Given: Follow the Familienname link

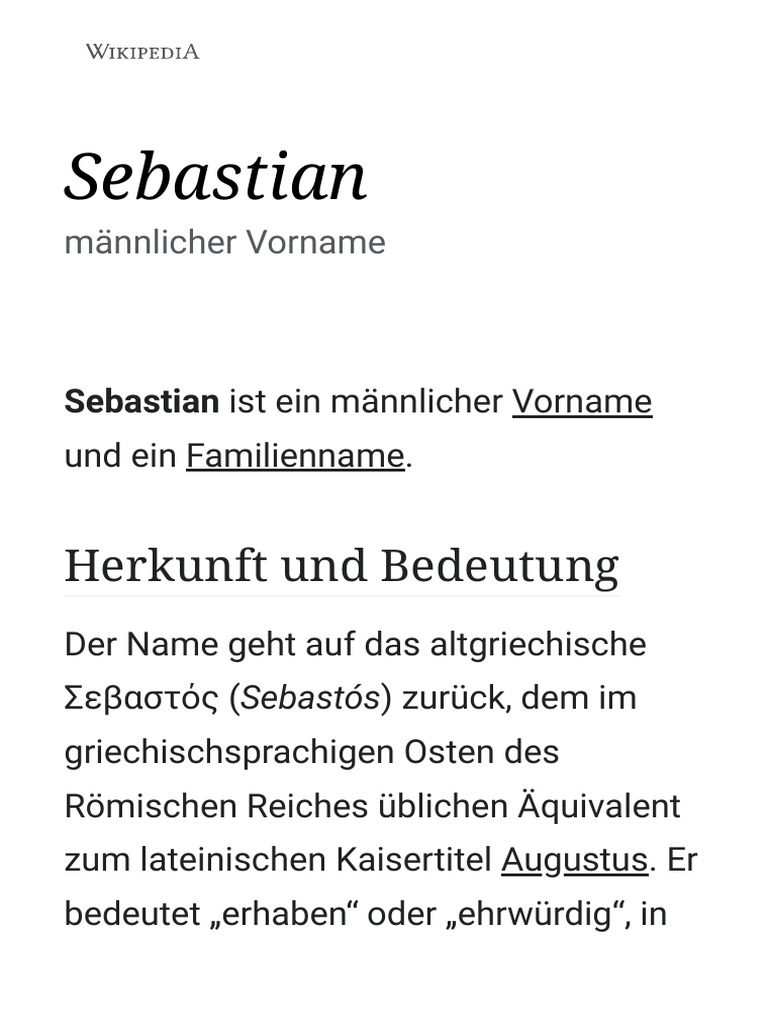Looking at the screenshot, I should (295, 456).
